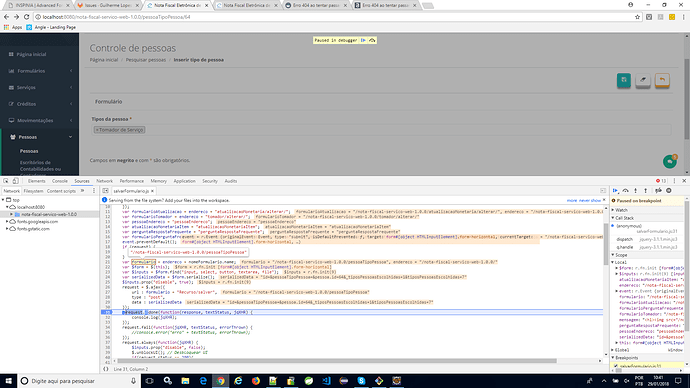Viewport: 690px width, 388px height.
Task: Step into next function call
Action: click(x=635, y=191)
